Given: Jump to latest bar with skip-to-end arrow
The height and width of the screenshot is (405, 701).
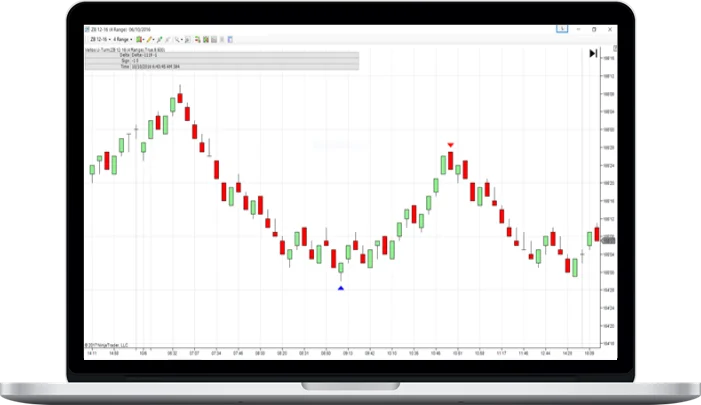Looking at the screenshot, I should click(593, 53).
